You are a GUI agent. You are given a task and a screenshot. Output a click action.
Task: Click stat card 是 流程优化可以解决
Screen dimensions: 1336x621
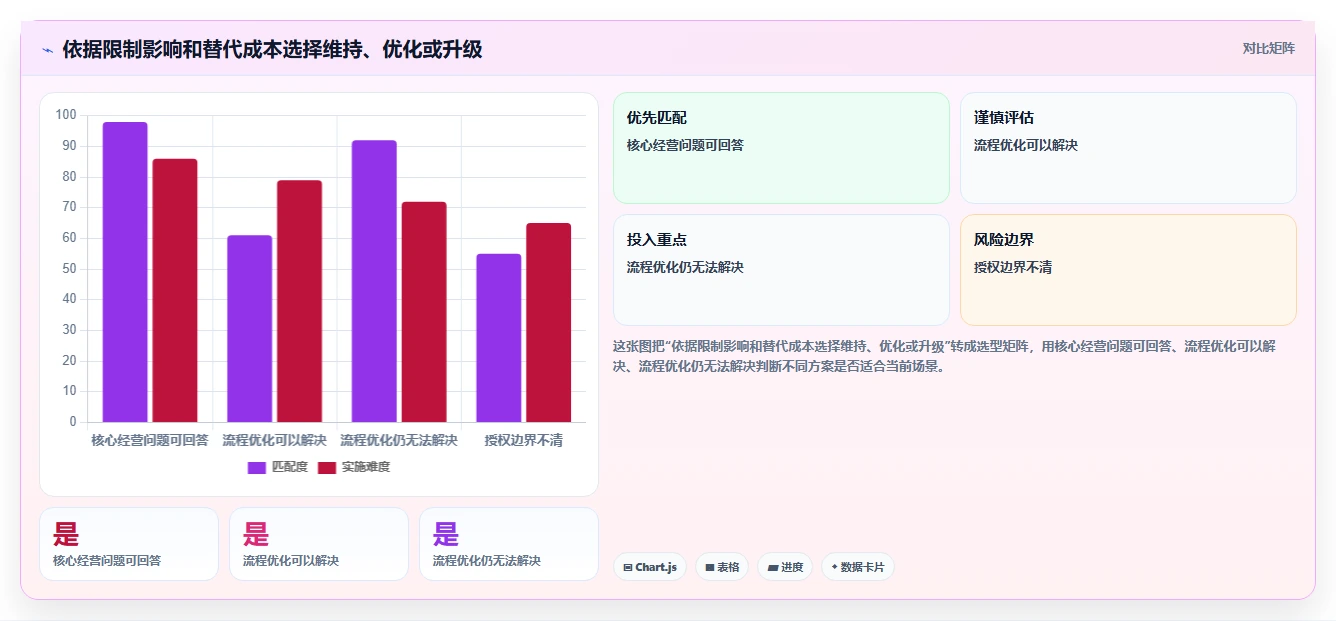pyautogui.click(x=319, y=544)
